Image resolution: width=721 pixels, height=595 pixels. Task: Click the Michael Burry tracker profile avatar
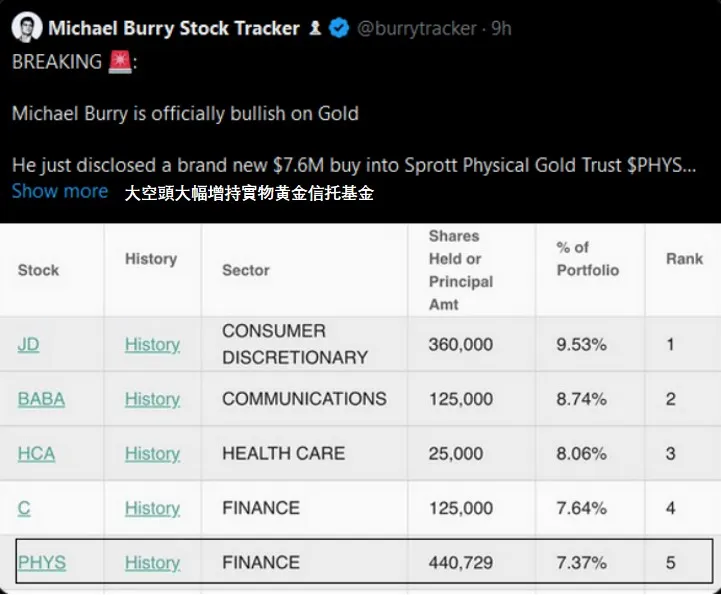26,28
